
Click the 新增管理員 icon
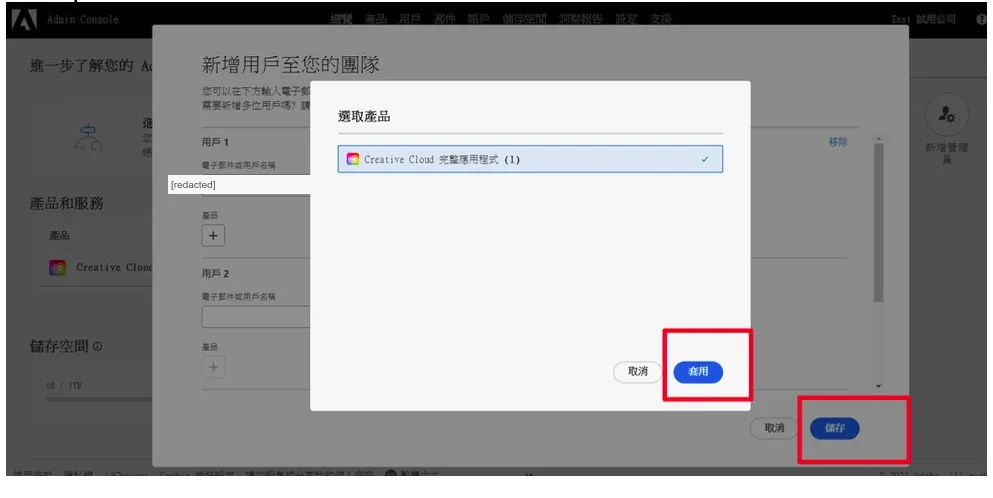tap(947, 115)
